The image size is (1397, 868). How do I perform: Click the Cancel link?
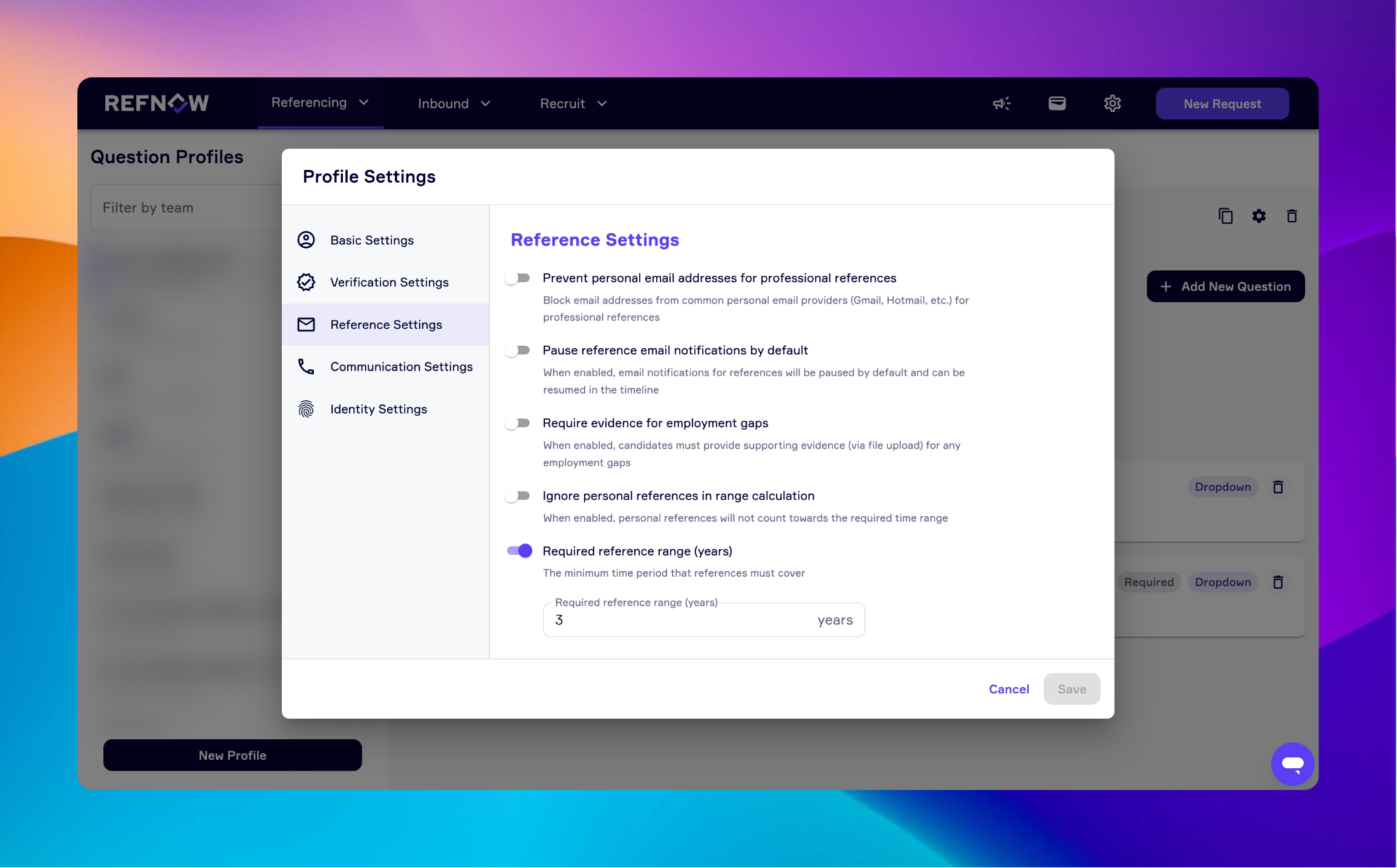point(1008,689)
